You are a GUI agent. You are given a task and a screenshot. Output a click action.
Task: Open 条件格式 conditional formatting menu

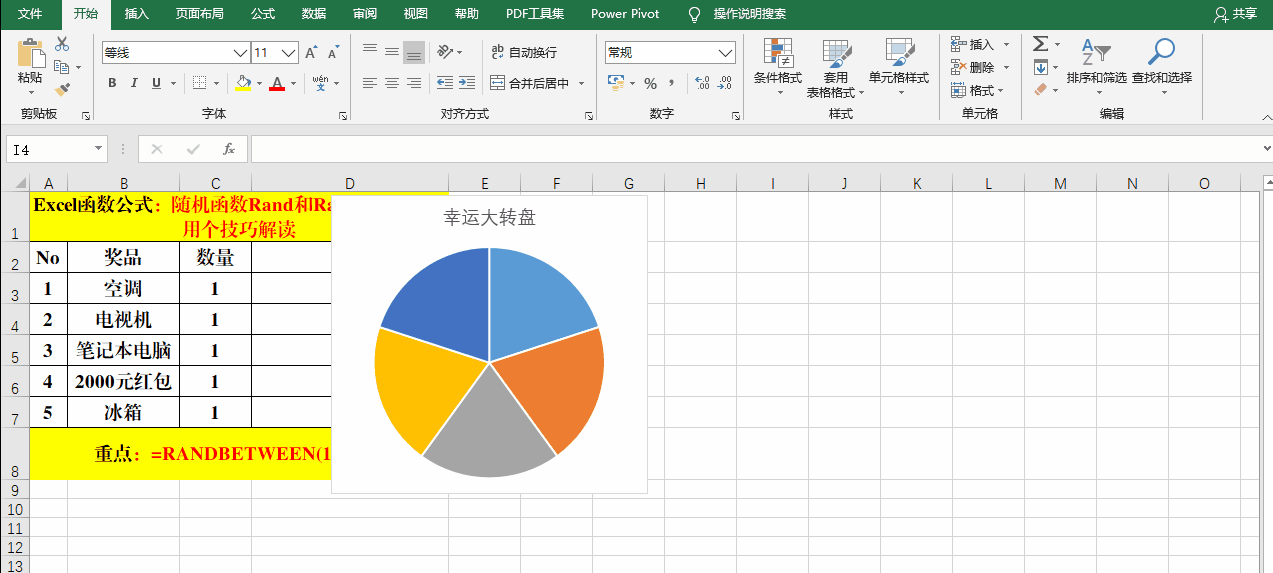pyautogui.click(x=778, y=66)
